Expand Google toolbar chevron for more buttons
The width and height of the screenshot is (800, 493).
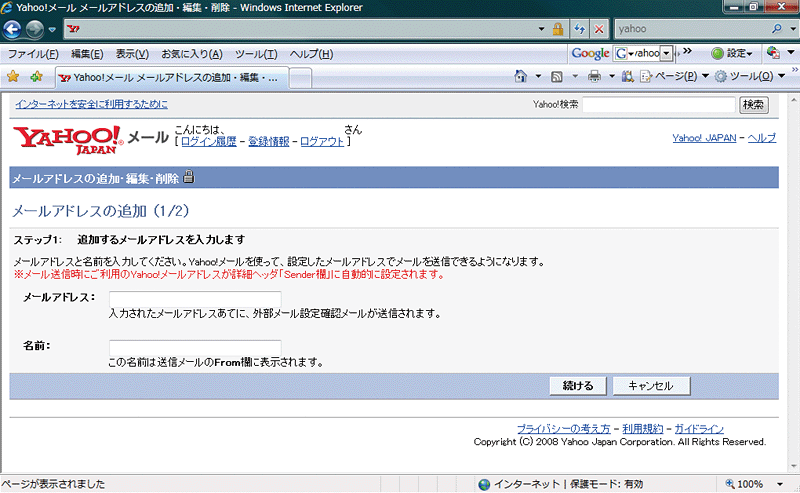687,51
